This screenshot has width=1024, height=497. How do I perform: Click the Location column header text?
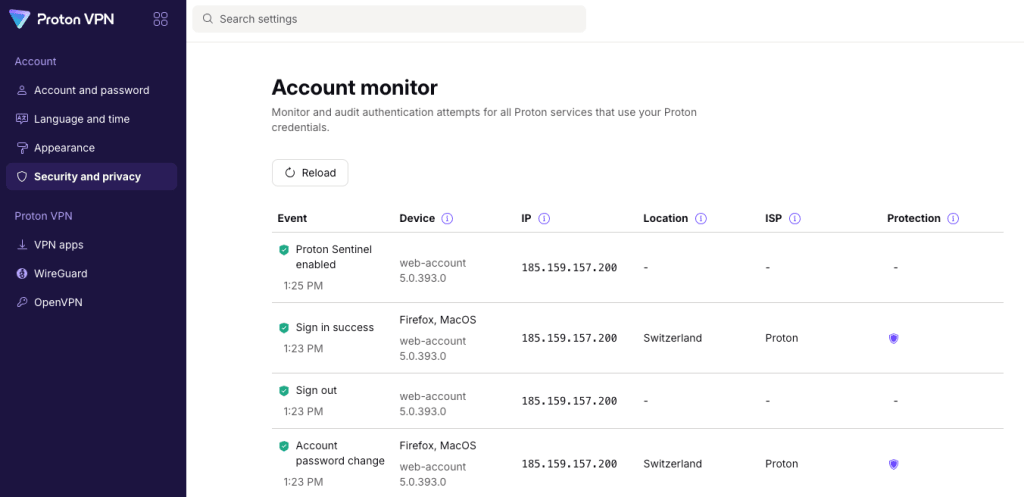[665, 218]
